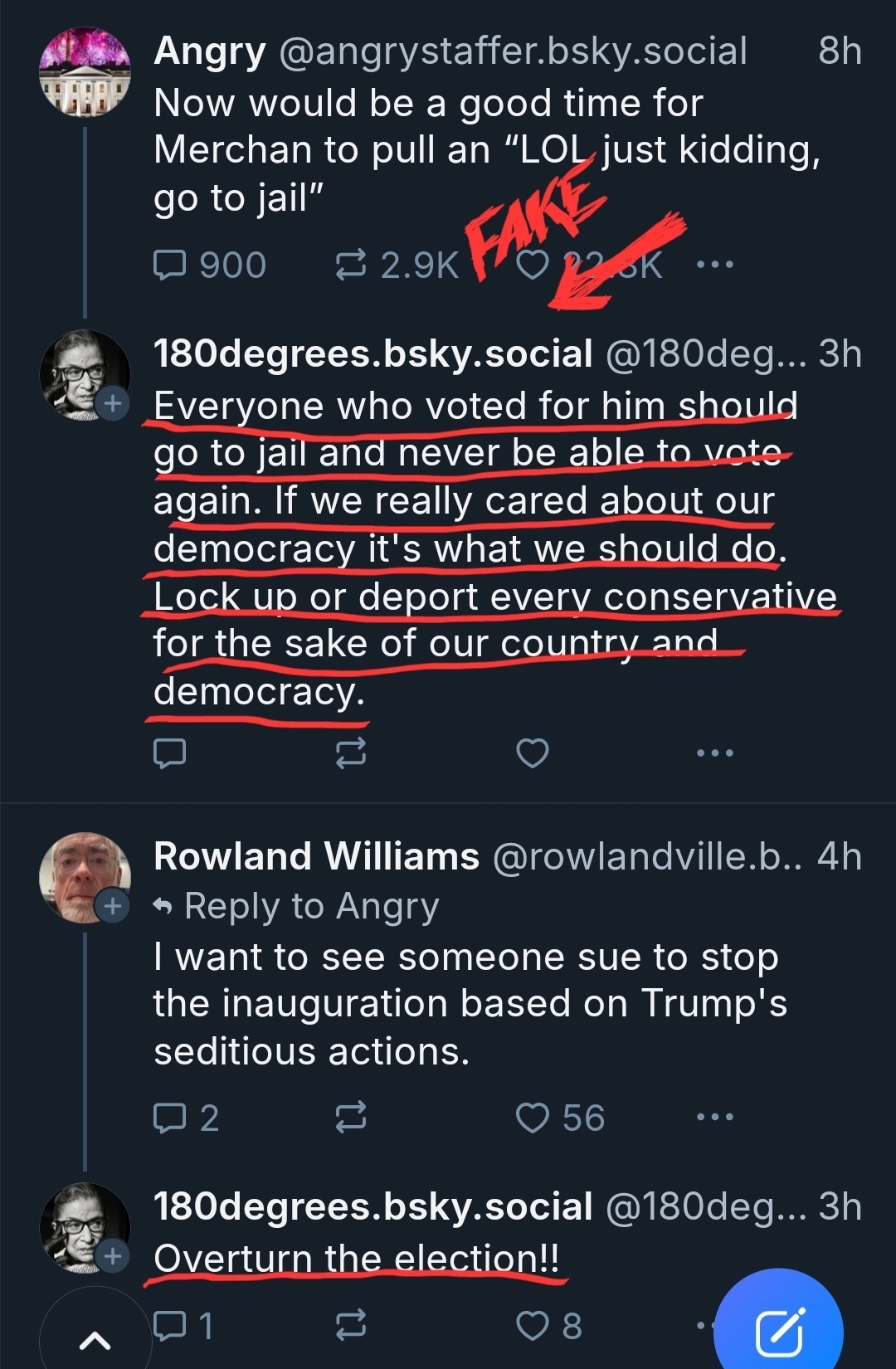Open more options on 180degrees' long post
This screenshot has height=1369, width=896.
point(715,753)
